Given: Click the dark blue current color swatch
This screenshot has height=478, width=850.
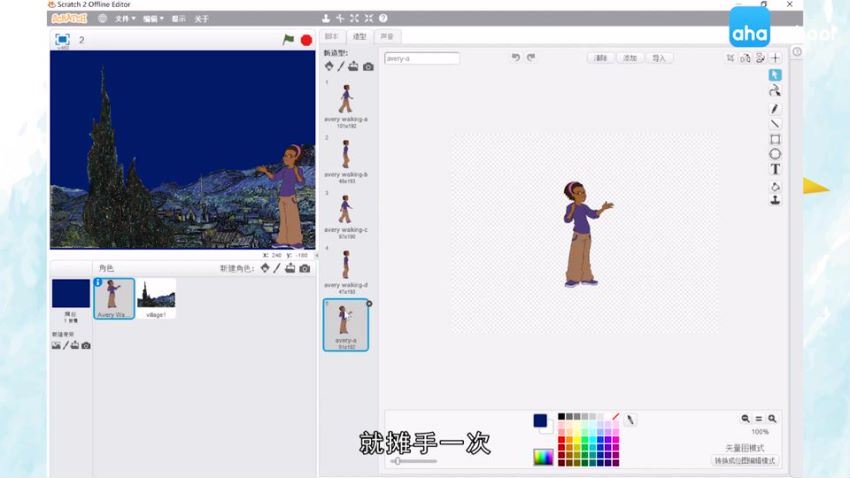Looking at the screenshot, I should click(x=540, y=421).
